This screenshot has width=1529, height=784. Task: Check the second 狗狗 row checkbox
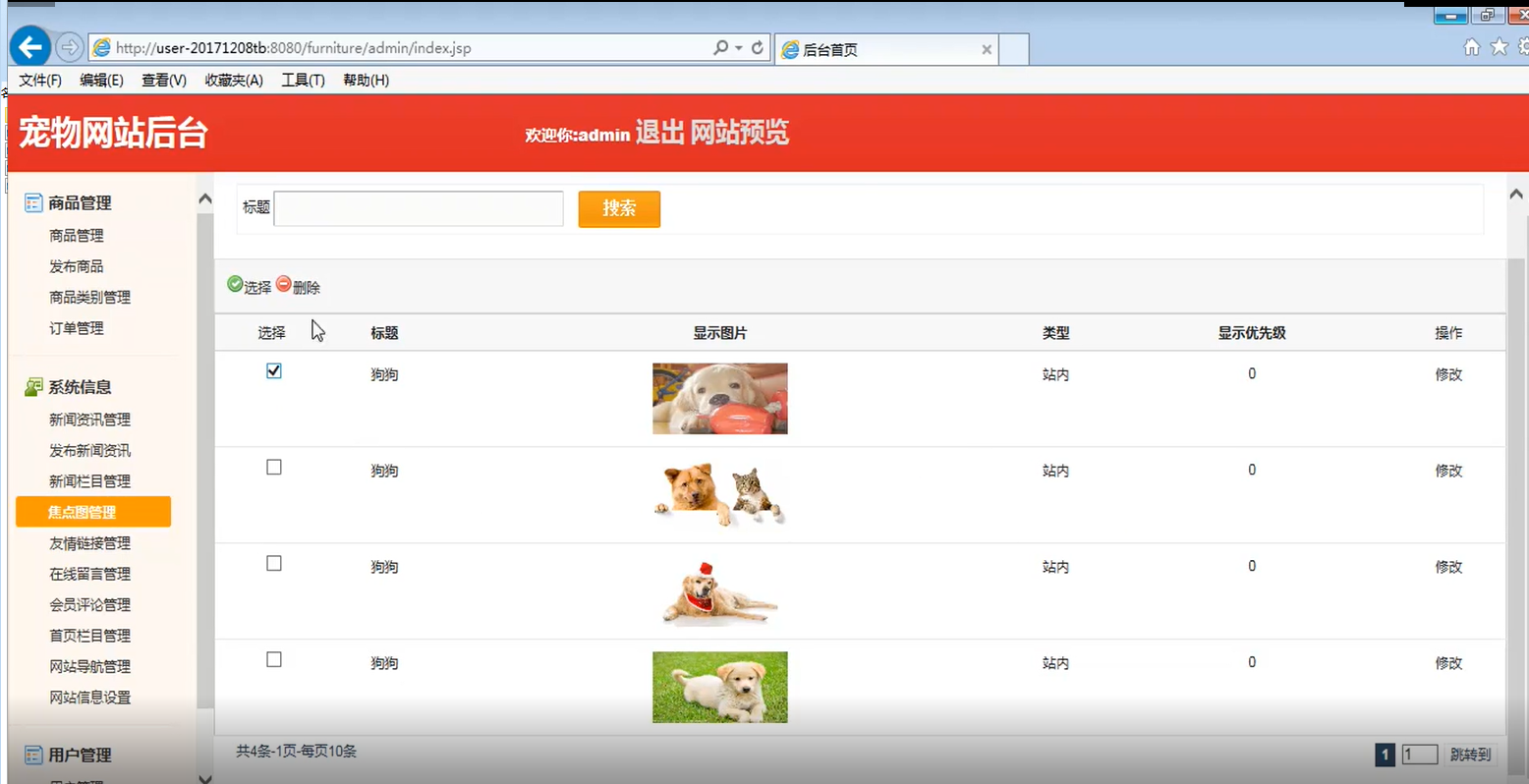(274, 468)
